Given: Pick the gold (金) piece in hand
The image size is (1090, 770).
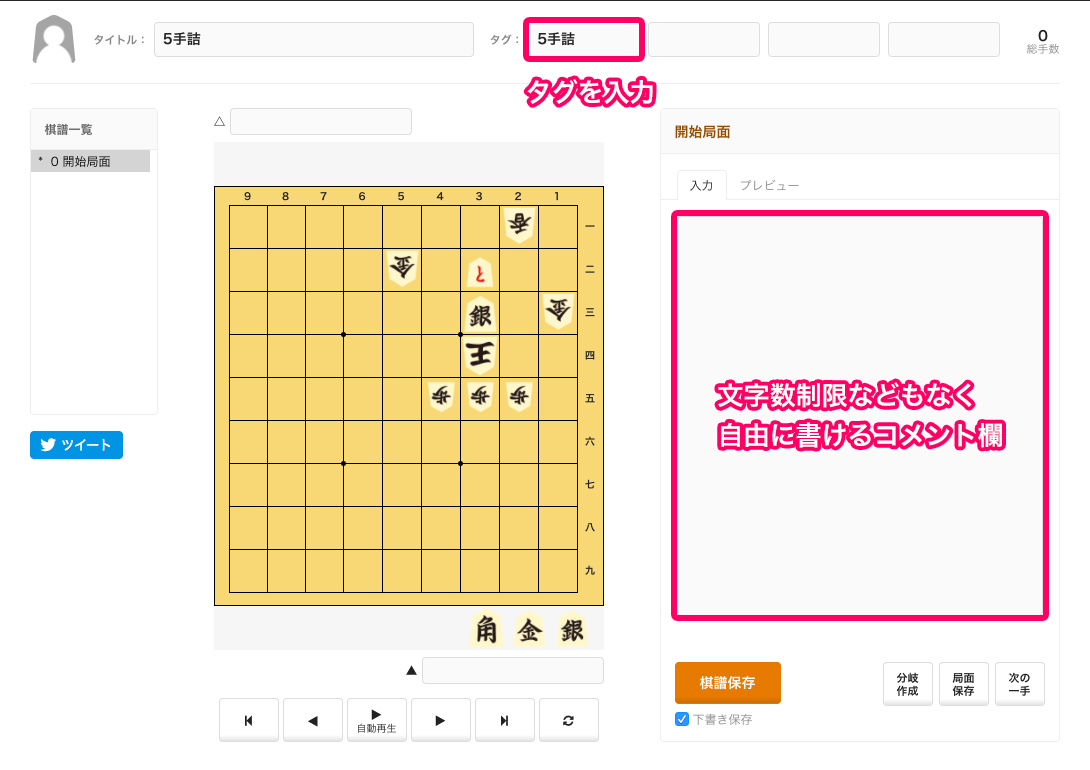Looking at the screenshot, I should 529,630.
